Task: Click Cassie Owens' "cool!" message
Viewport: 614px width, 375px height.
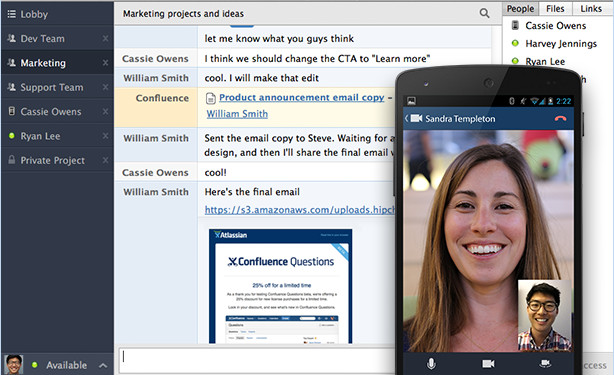Action: [215, 173]
